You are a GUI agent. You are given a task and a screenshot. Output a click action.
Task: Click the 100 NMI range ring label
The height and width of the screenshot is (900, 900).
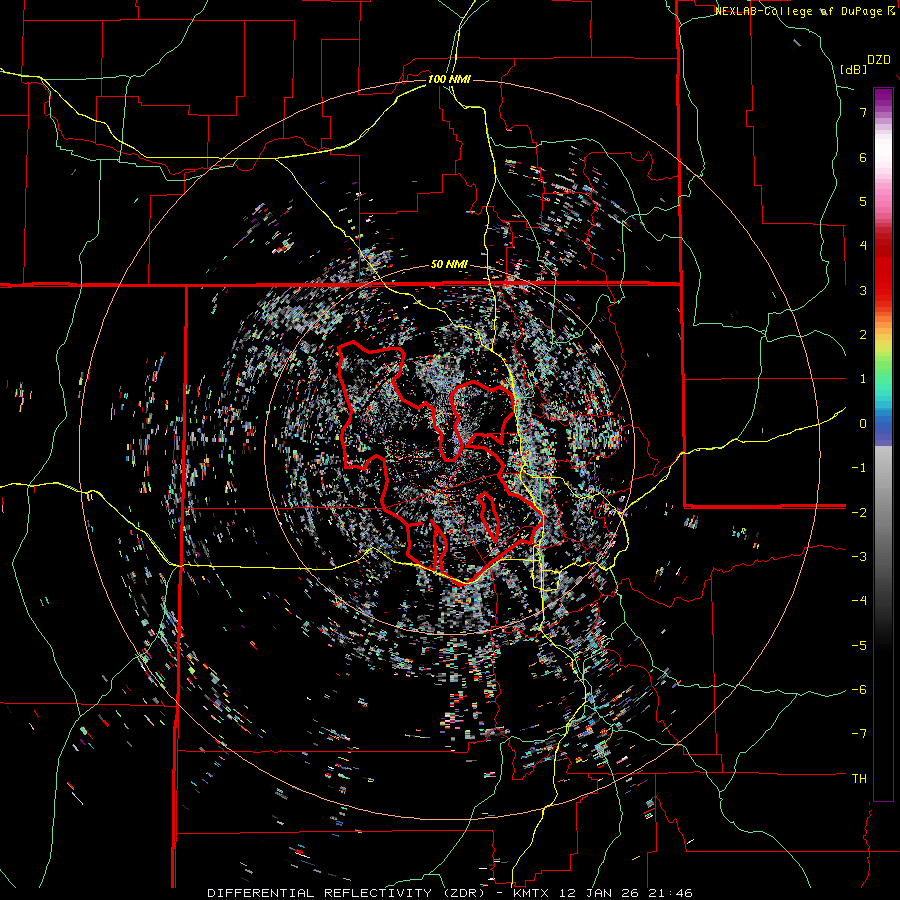click(x=449, y=79)
